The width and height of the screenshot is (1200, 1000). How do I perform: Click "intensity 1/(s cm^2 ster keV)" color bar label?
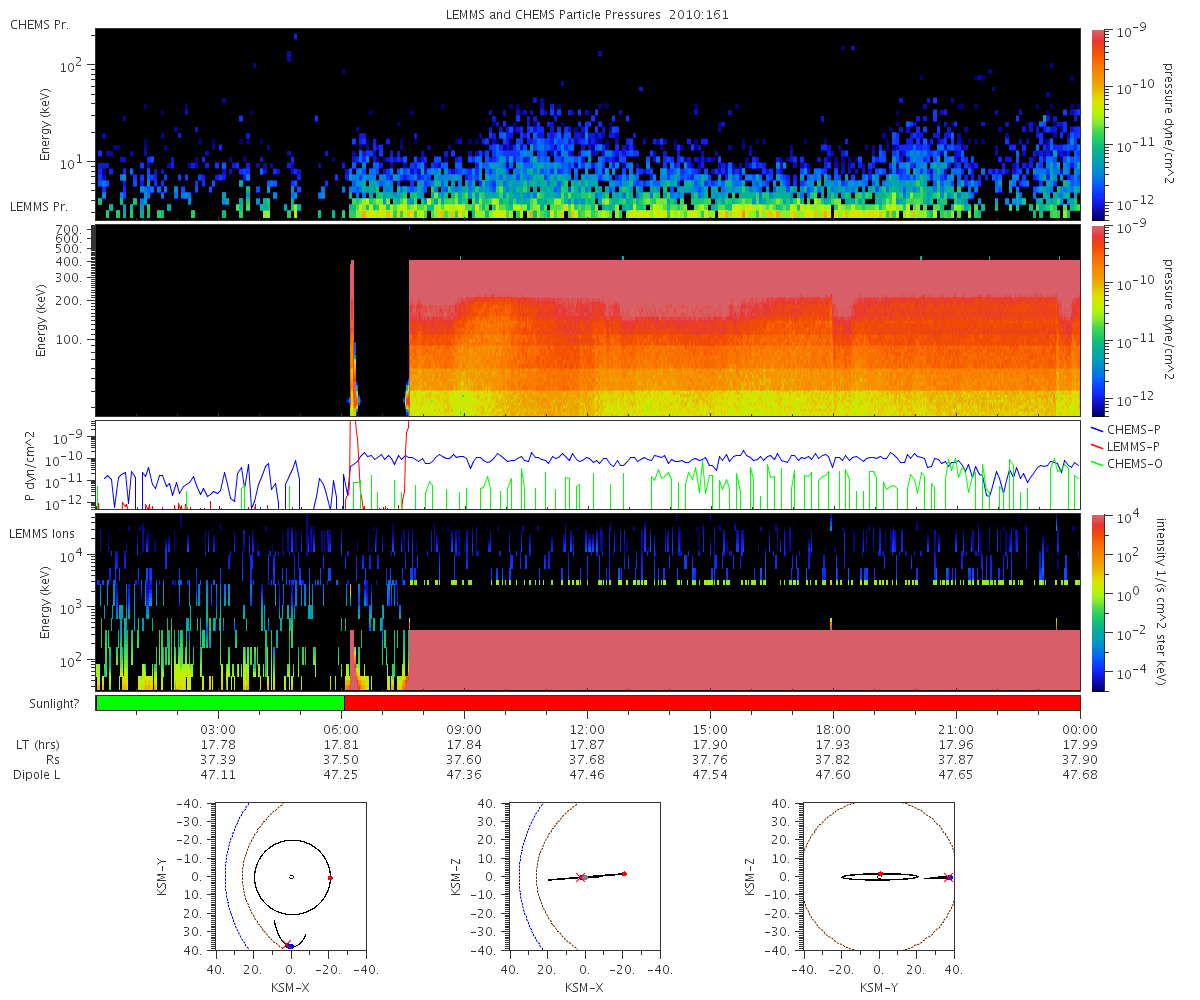[x=1163, y=602]
